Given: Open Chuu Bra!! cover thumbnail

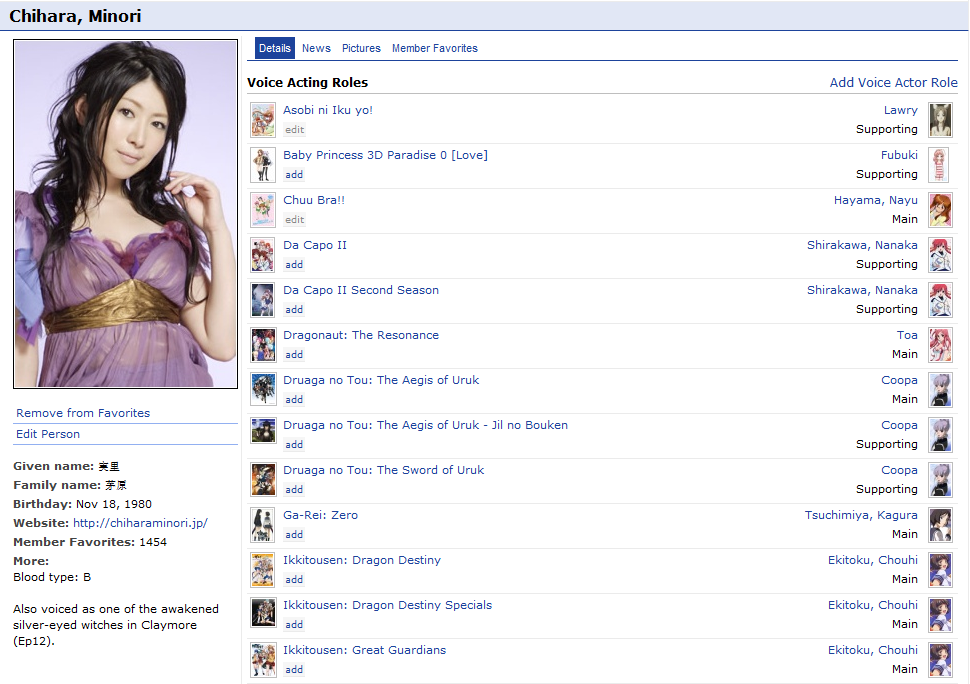Looking at the screenshot, I should (263, 210).
